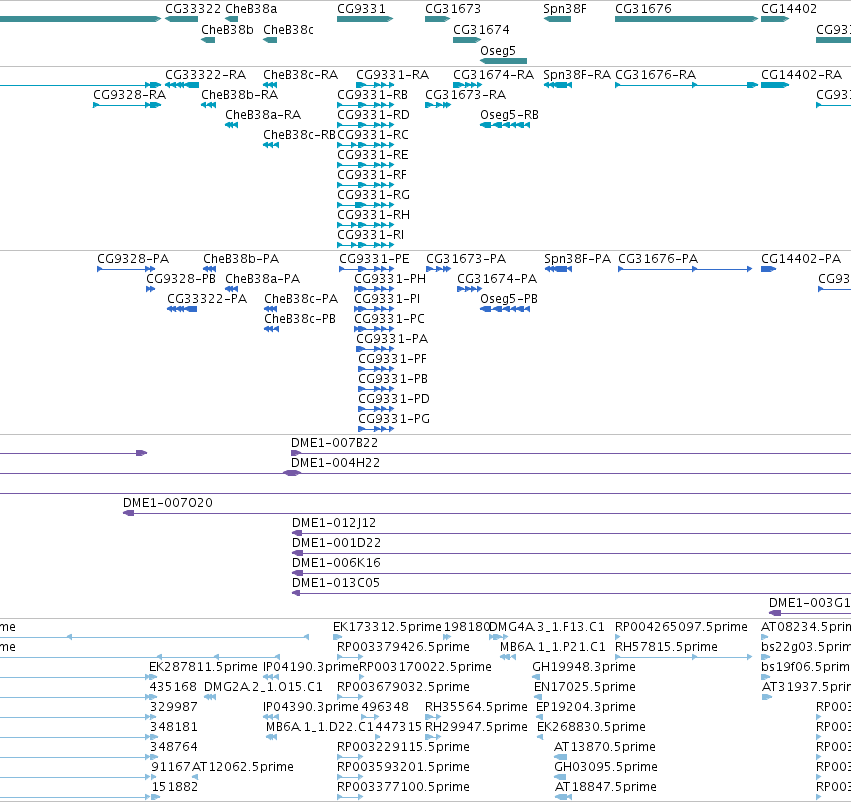This screenshot has height=802, width=851.
Task: Open the CG14402-PA protein label
Action: pos(801,259)
